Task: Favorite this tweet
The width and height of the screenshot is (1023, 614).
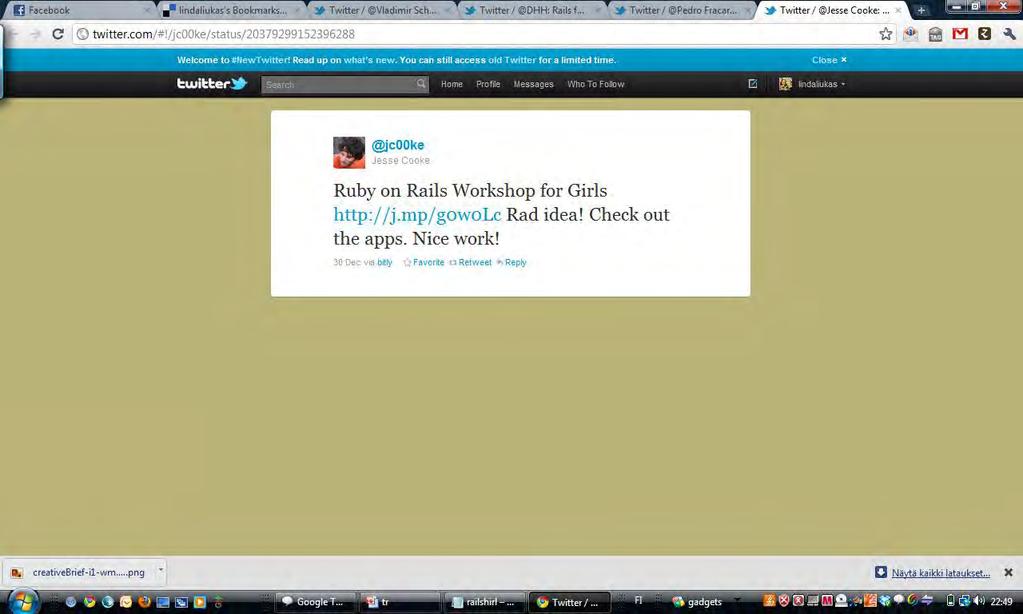Action: pos(423,262)
